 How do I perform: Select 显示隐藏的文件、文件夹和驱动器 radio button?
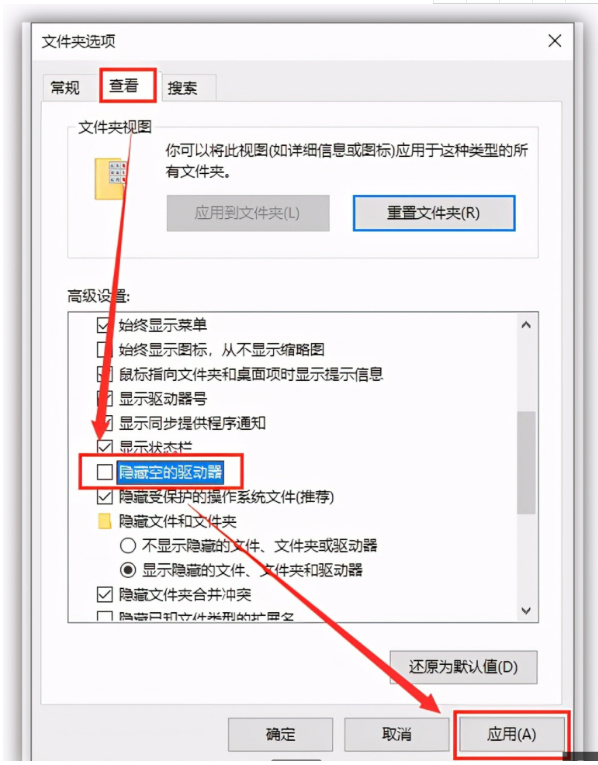(128, 570)
